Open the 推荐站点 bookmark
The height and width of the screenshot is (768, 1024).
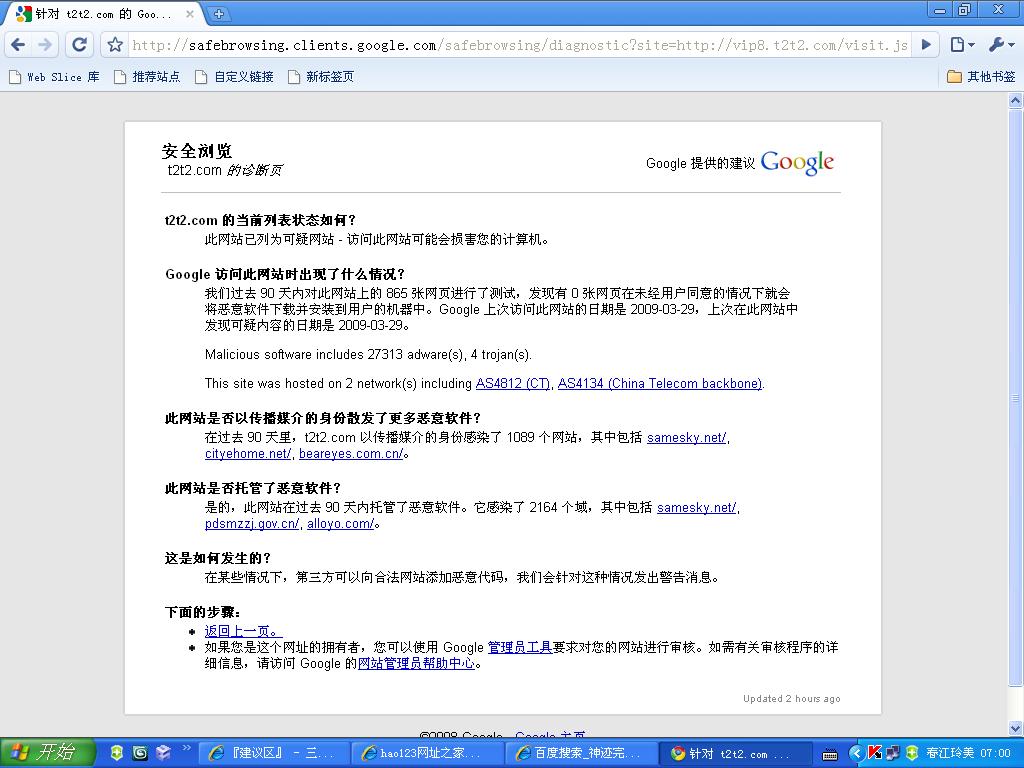coord(147,77)
